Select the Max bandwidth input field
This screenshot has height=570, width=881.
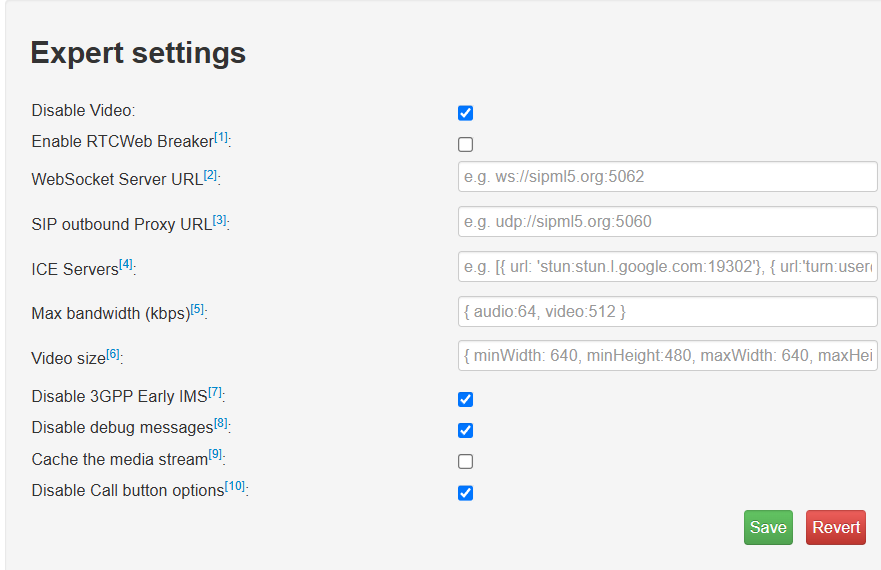(x=667, y=312)
